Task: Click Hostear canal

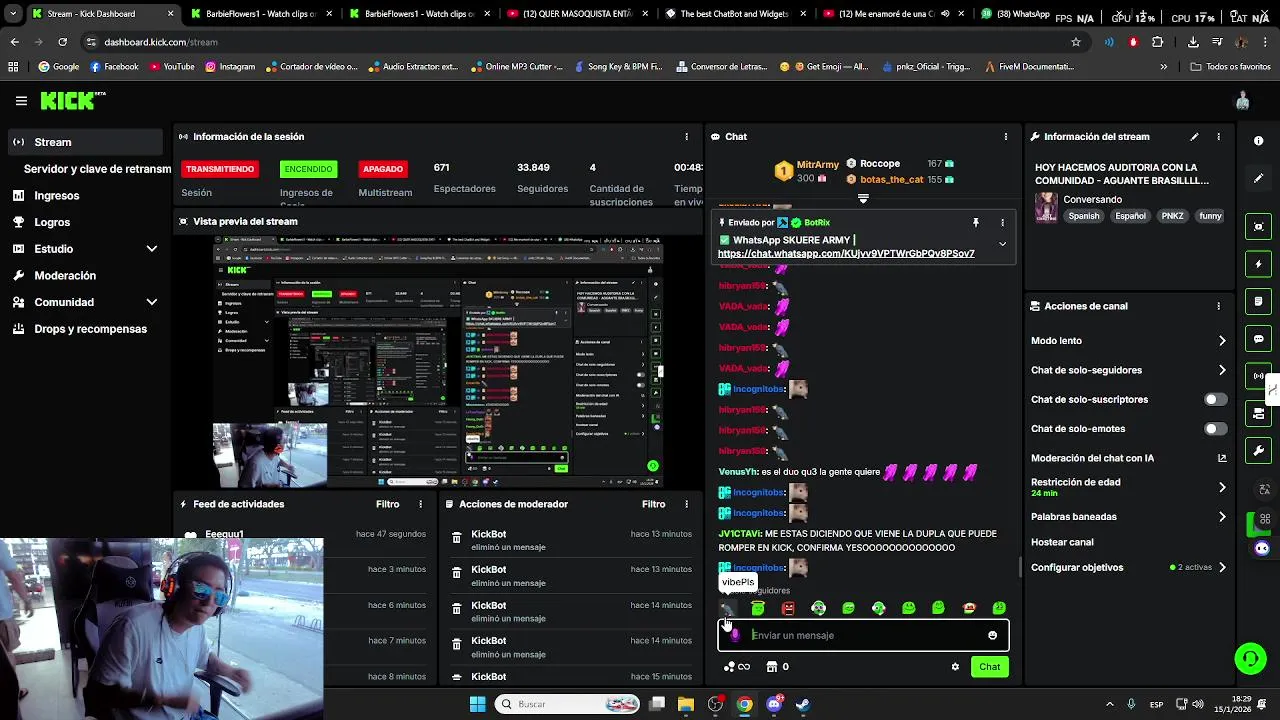Action: (x=1062, y=542)
